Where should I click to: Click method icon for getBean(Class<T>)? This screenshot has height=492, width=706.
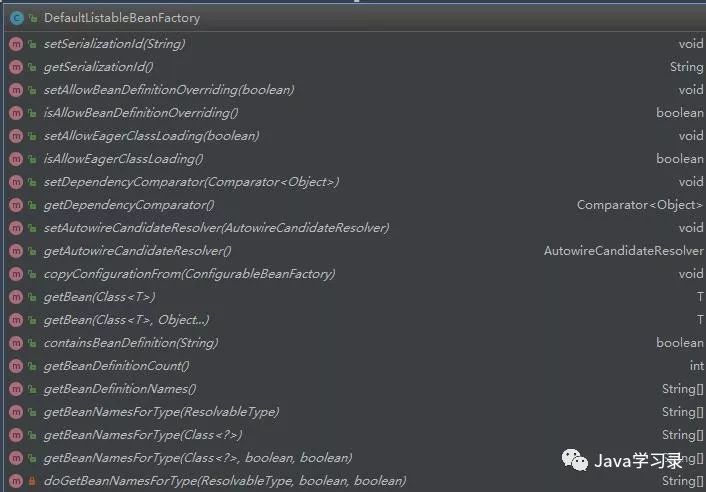pos(16,297)
